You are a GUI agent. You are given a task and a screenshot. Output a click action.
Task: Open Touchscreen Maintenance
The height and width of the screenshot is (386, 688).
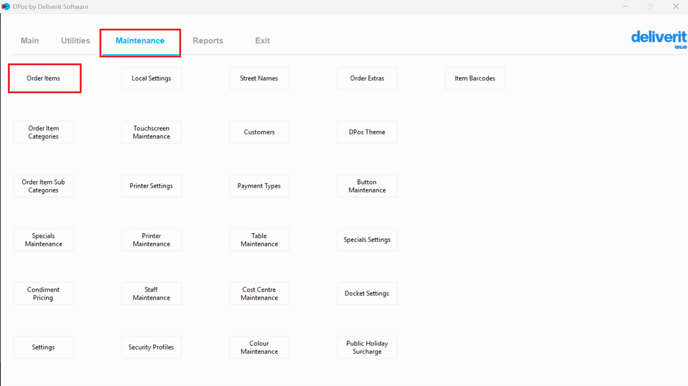(151, 132)
